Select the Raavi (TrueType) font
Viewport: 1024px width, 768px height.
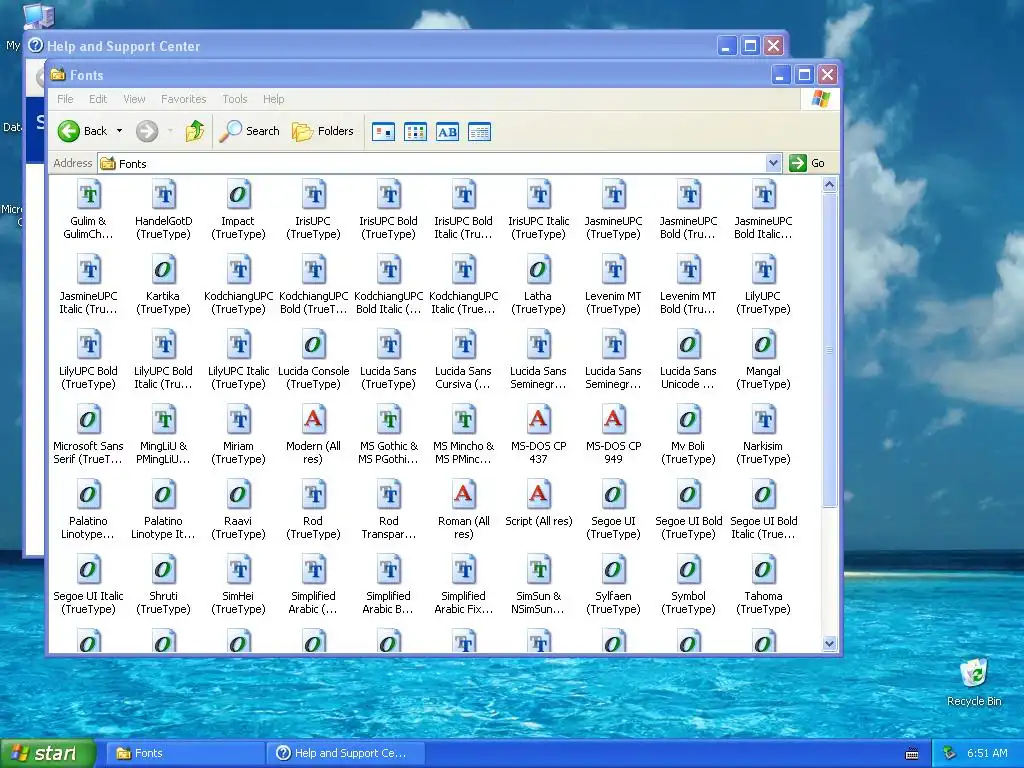[x=238, y=509]
